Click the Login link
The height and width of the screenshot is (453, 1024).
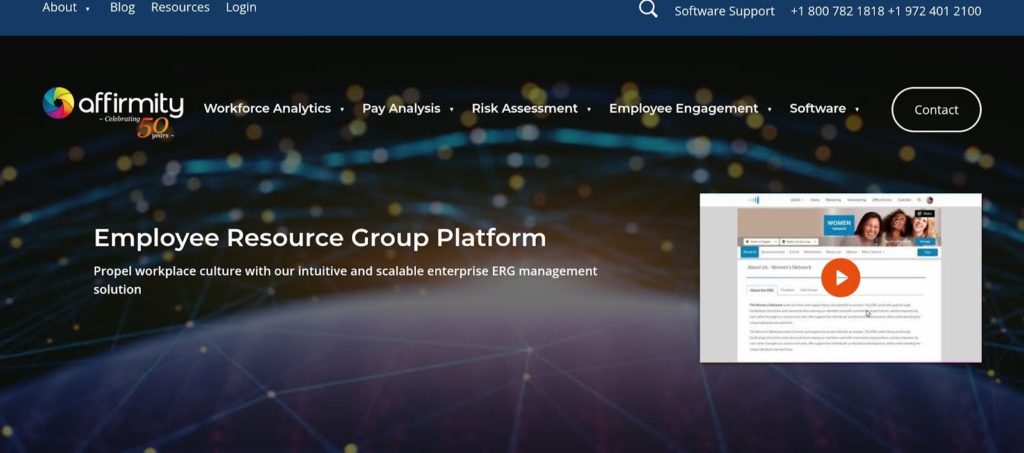[241, 8]
